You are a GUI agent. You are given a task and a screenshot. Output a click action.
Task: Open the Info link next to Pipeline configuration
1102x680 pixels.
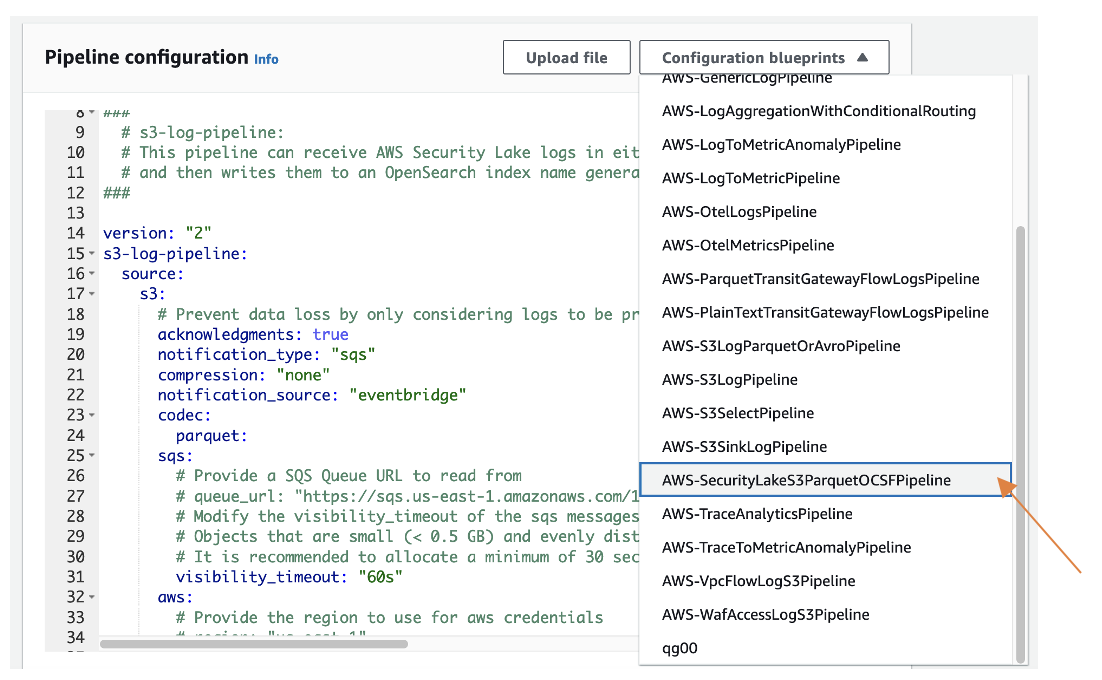pyautogui.click(x=266, y=60)
